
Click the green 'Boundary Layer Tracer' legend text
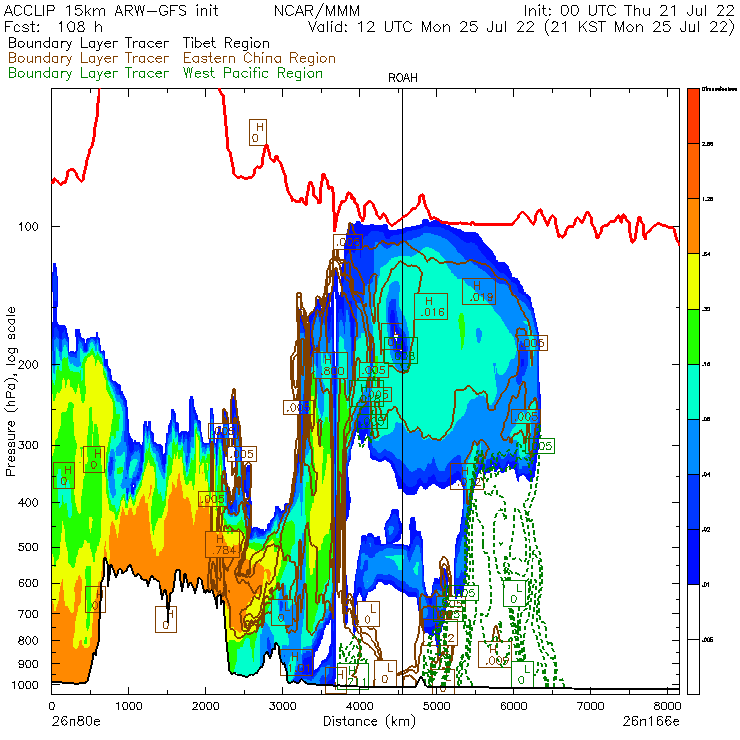click(88, 73)
